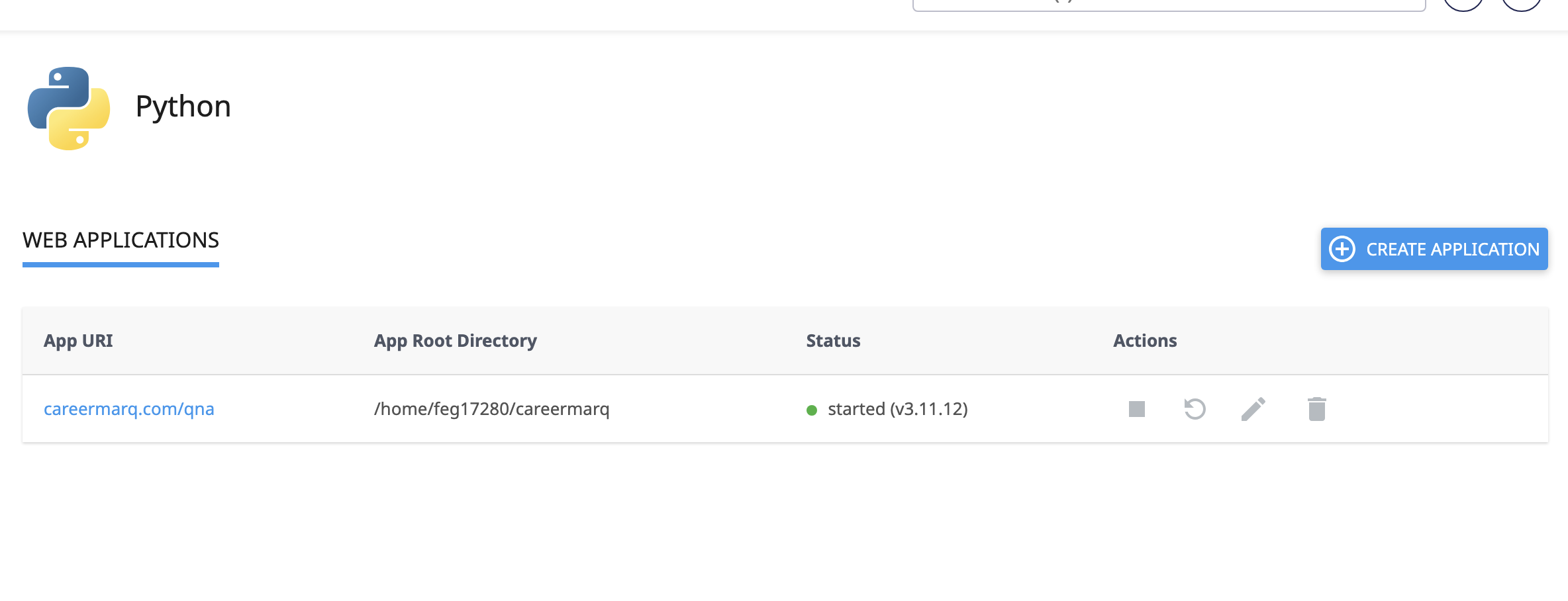Focus the search field at the top

pyautogui.click(x=1168, y=5)
